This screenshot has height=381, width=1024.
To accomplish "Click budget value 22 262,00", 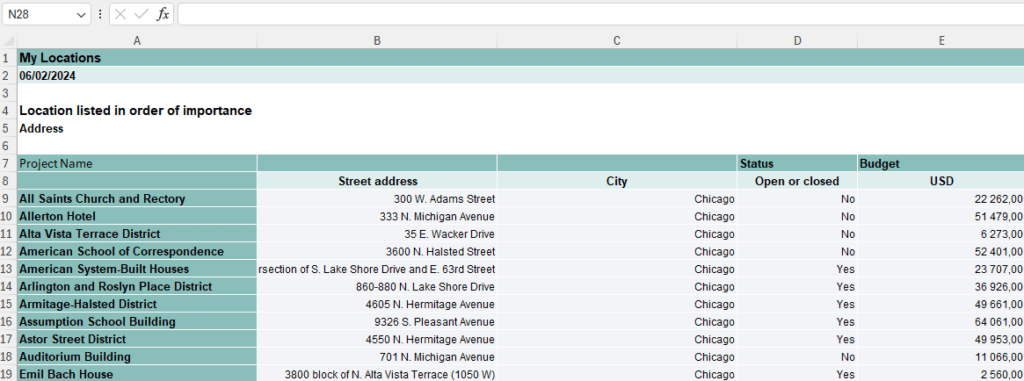I will point(941,199).
